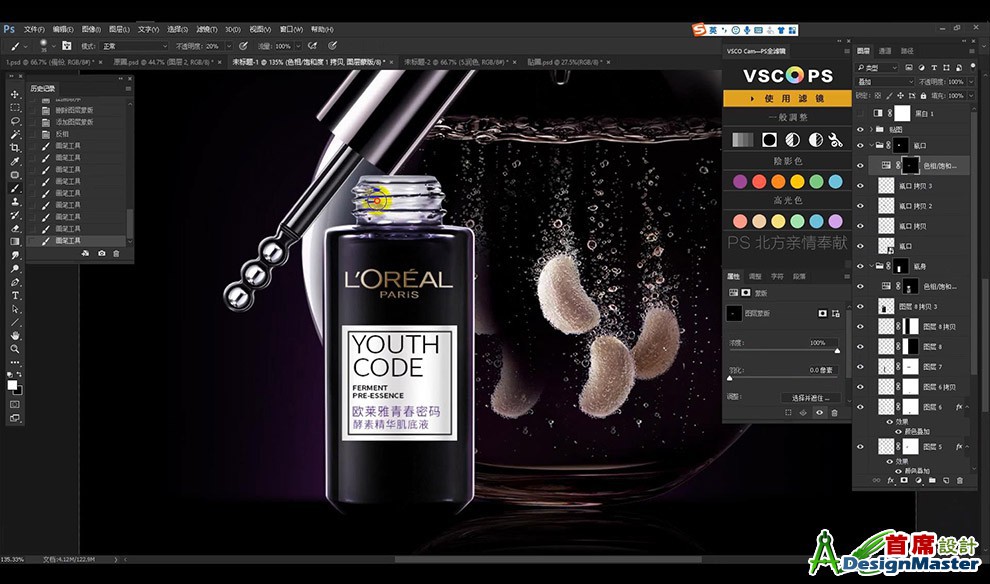Enable airbrush mode in options bar
Screen dimensions: 990x584
point(312,46)
